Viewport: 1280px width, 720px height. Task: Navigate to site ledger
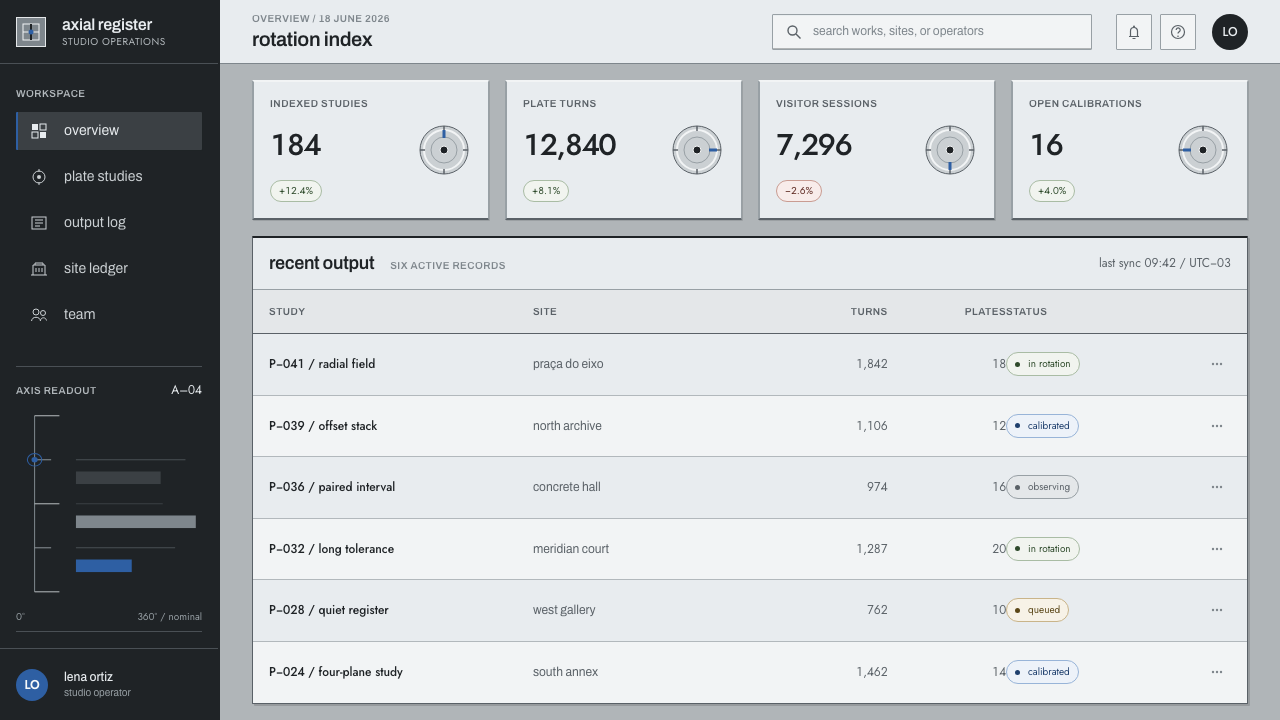point(109,269)
